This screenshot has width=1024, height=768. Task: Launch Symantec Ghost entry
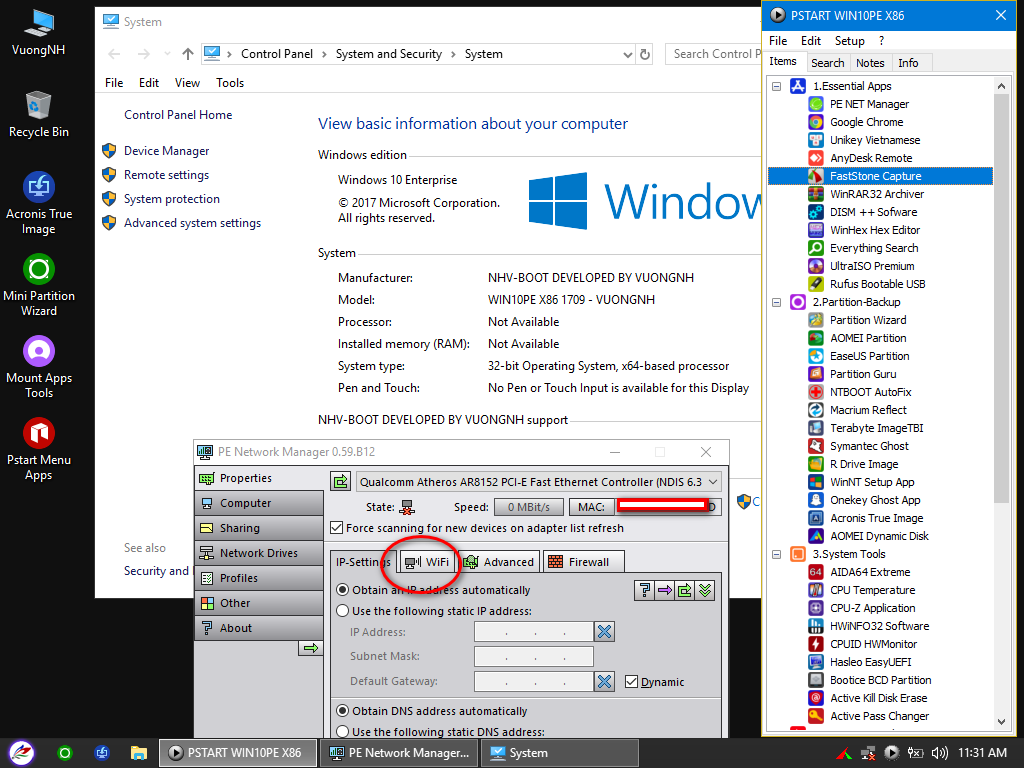(x=869, y=446)
